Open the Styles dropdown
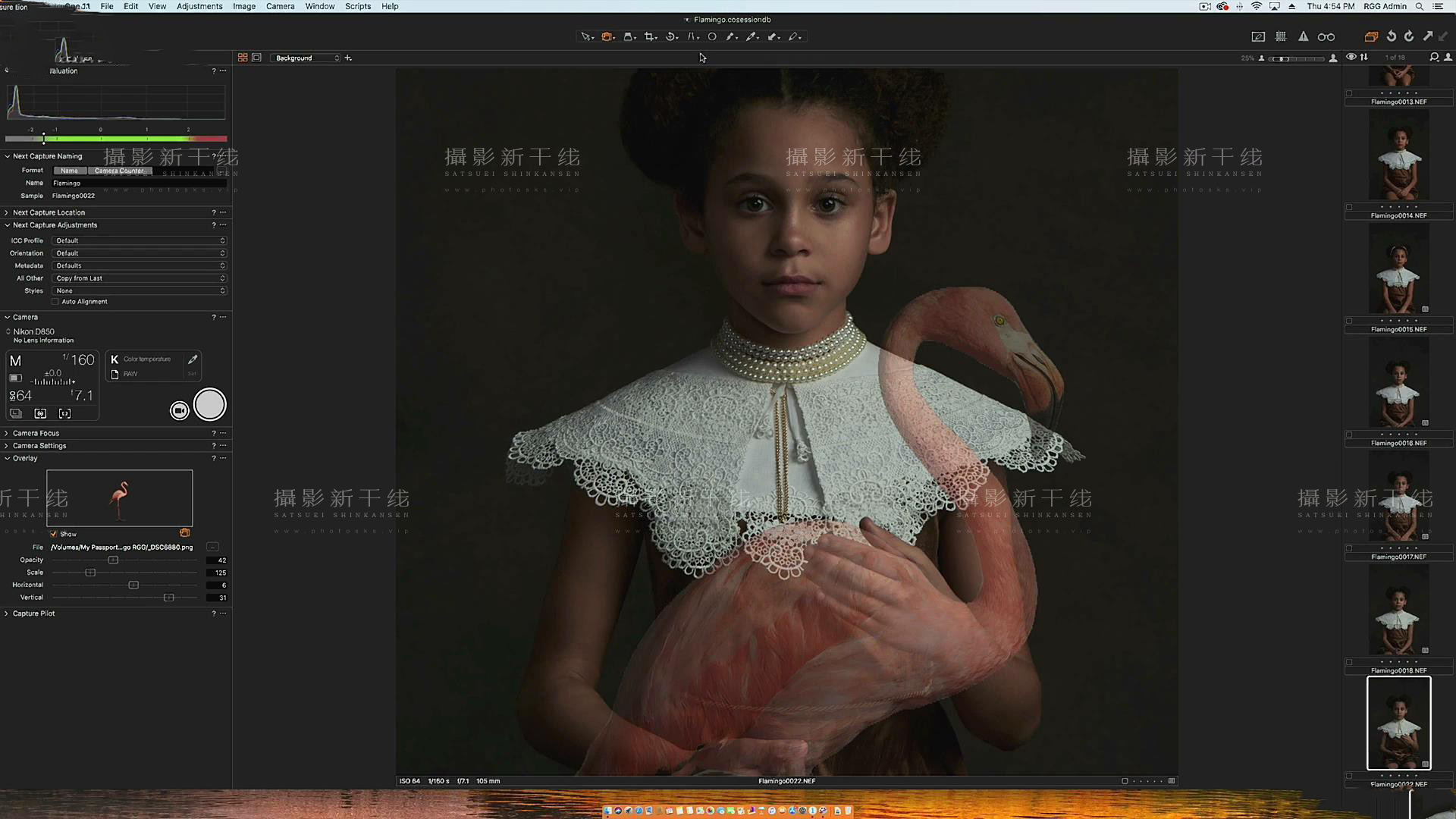The width and height of the screenshot is (1456, 819). pos(140,290)
